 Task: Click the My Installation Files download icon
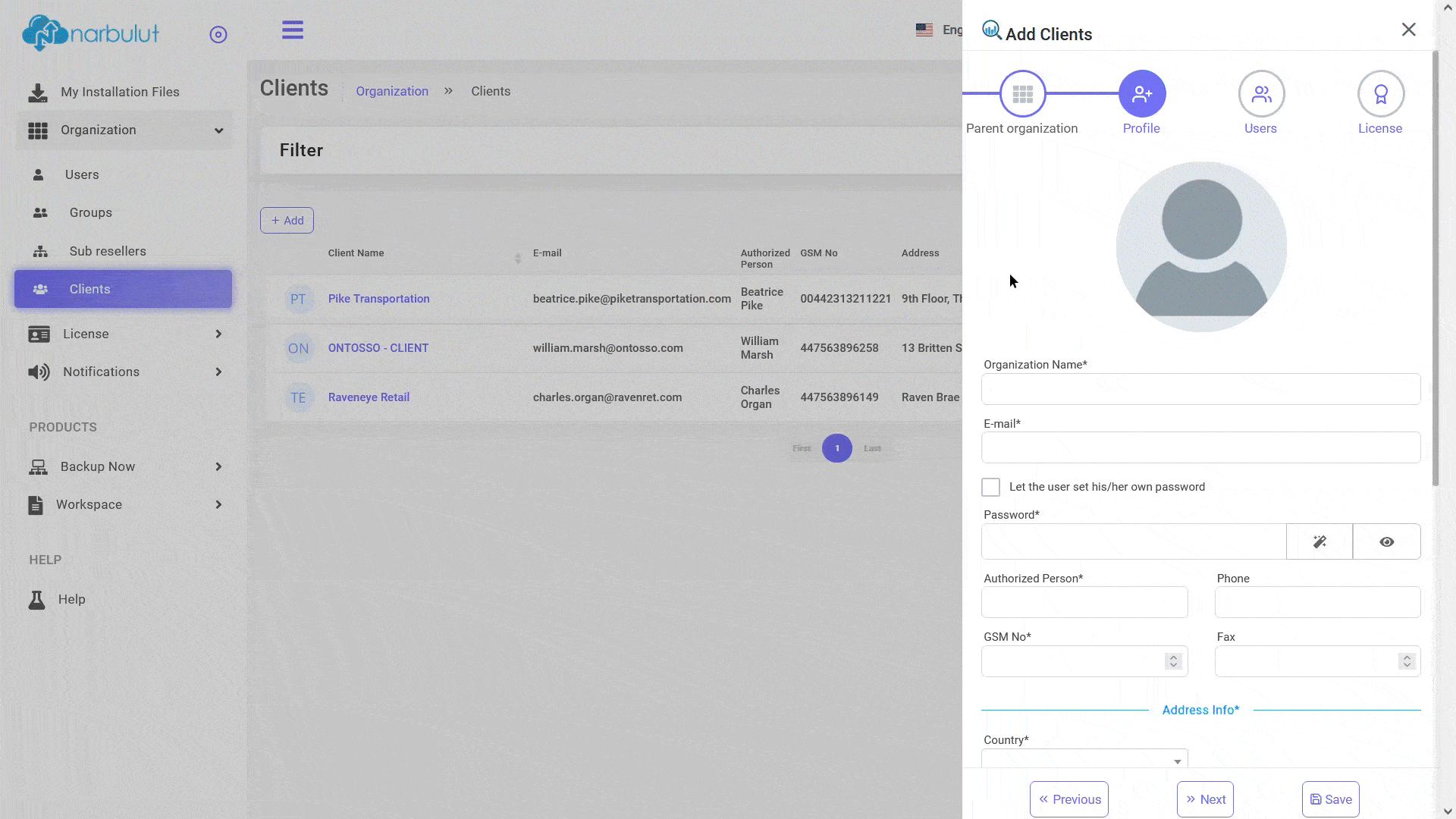(37, 93)
